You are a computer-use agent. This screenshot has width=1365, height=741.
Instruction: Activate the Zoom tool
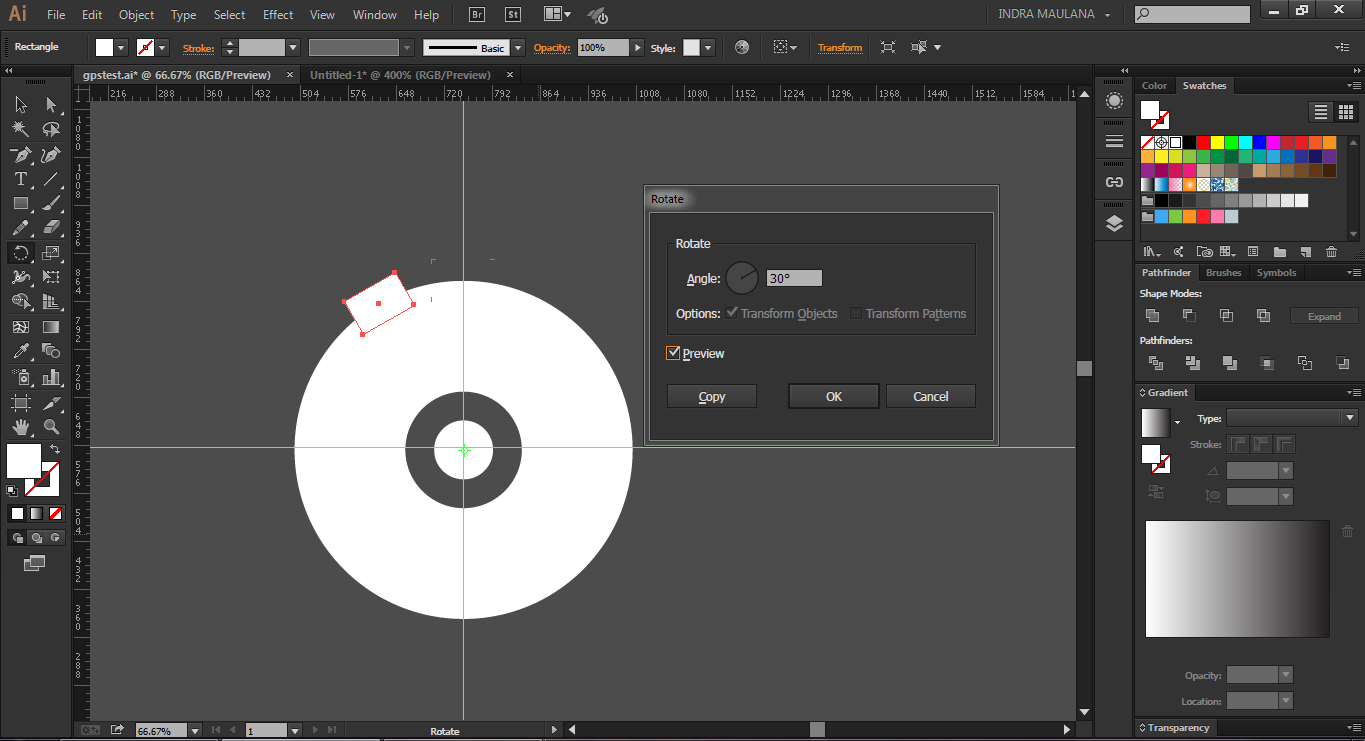[x=51, y=427]
